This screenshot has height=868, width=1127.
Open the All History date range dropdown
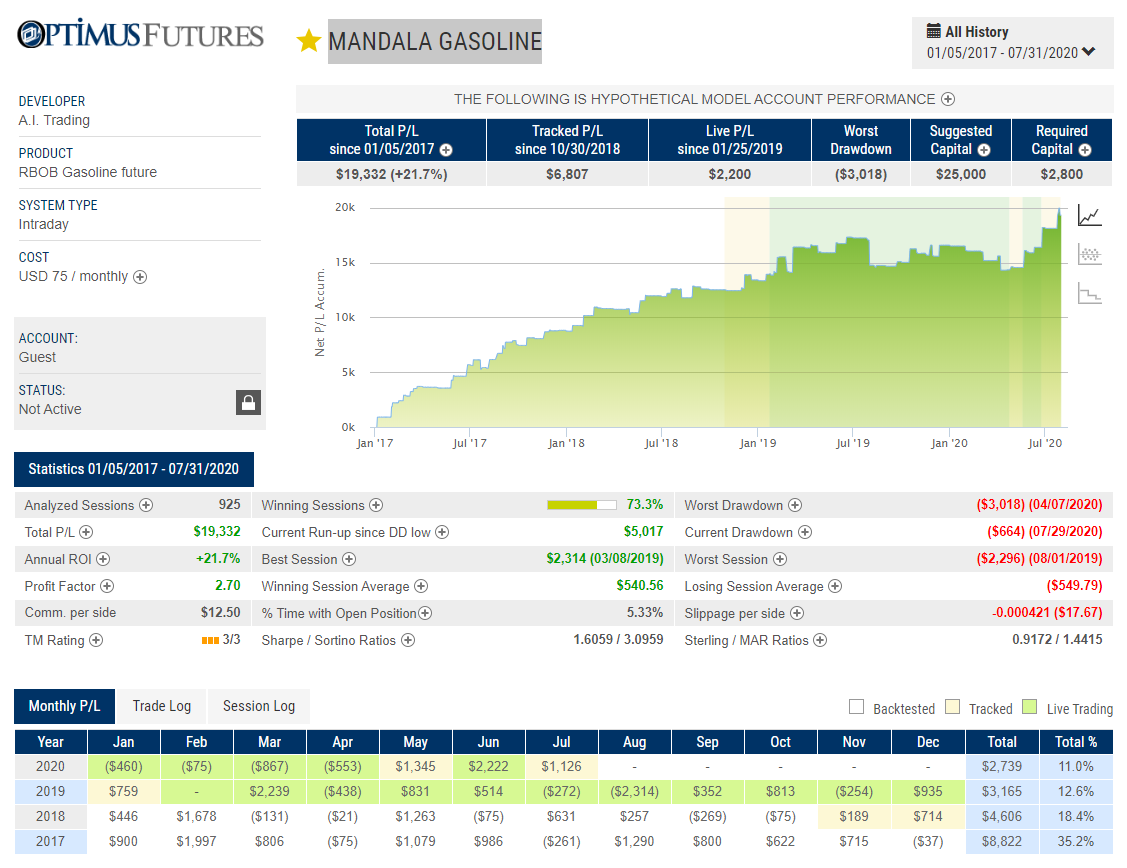1013,43
